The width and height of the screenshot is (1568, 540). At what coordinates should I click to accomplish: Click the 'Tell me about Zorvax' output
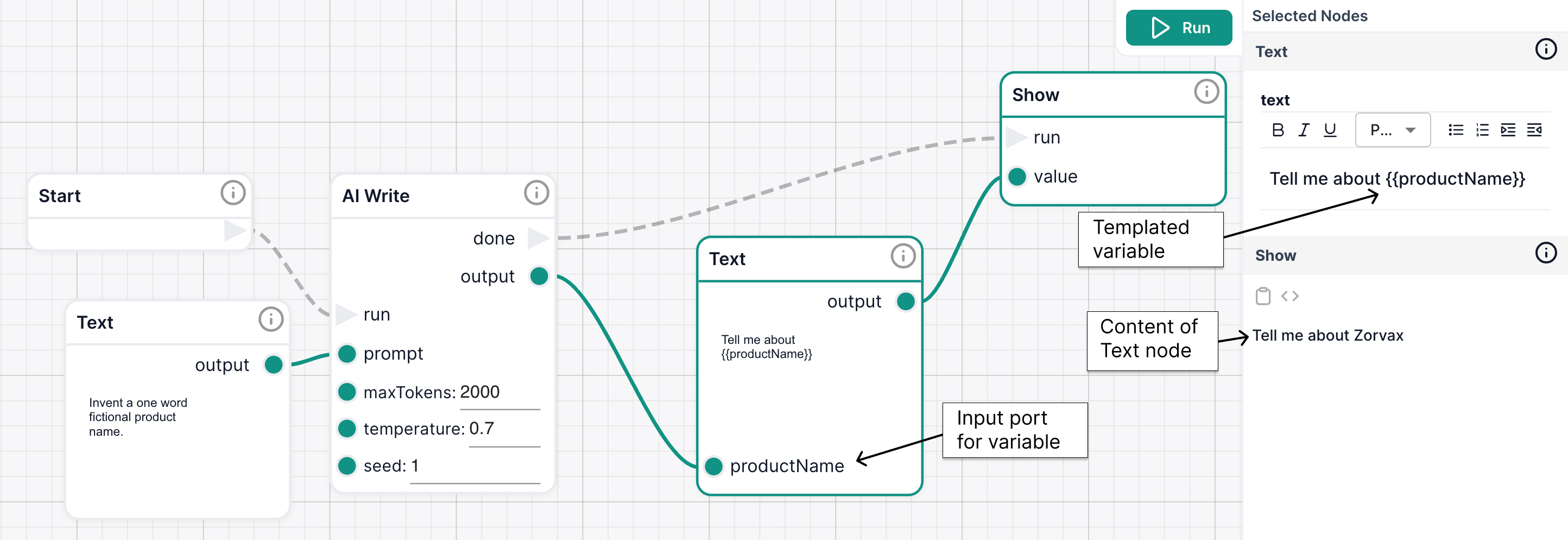1327,335
